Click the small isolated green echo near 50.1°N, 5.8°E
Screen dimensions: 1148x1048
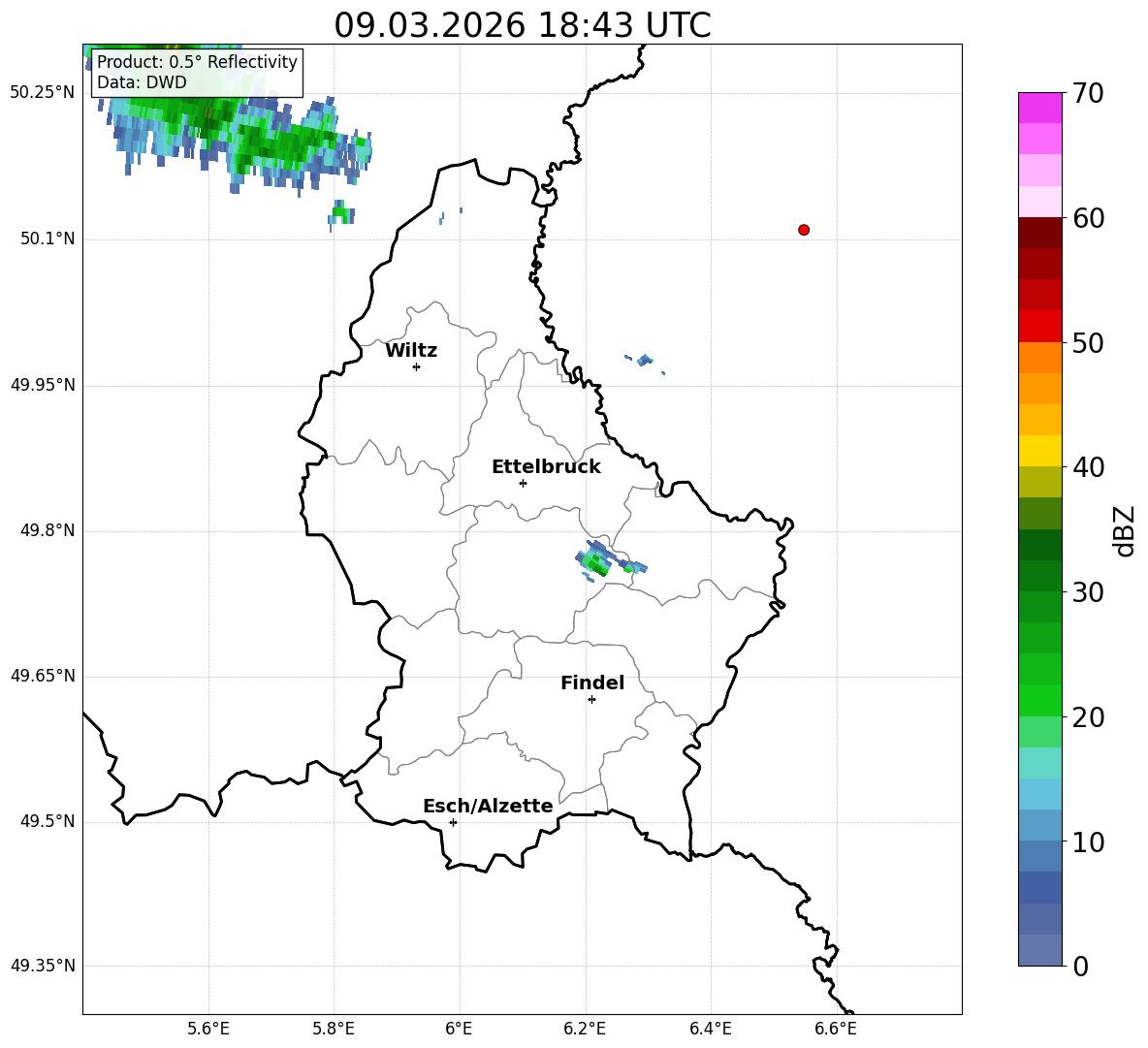[340, 214]
